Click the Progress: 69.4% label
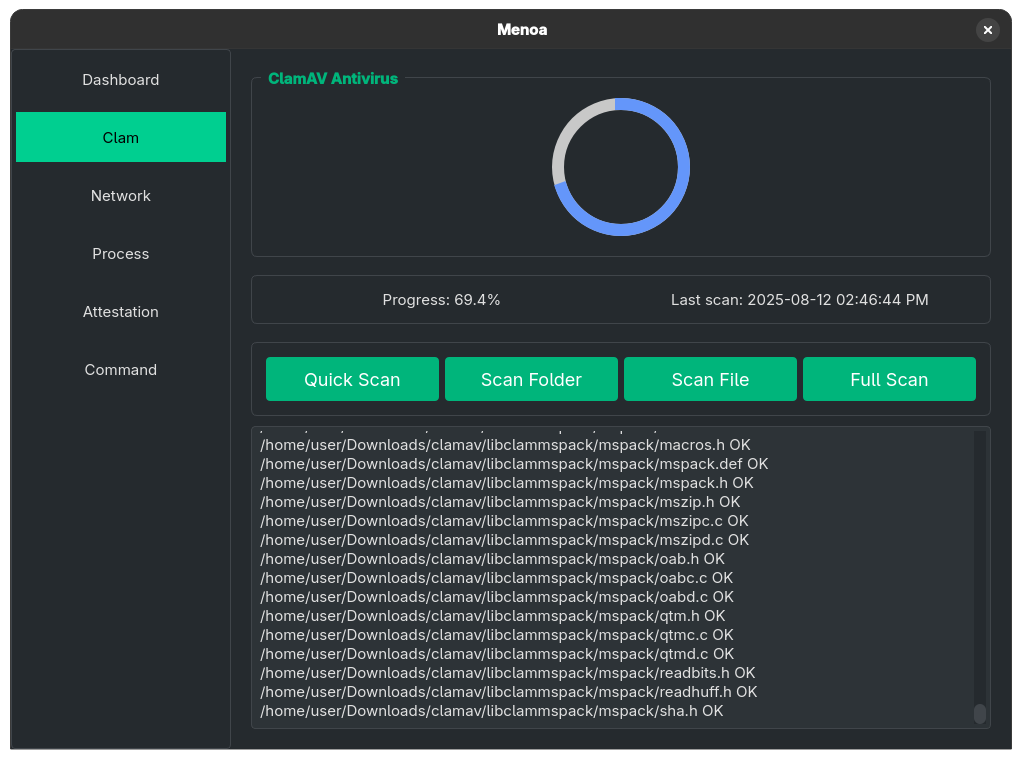The height and width of the screenshot is (760, 1022). coord(441,300)
